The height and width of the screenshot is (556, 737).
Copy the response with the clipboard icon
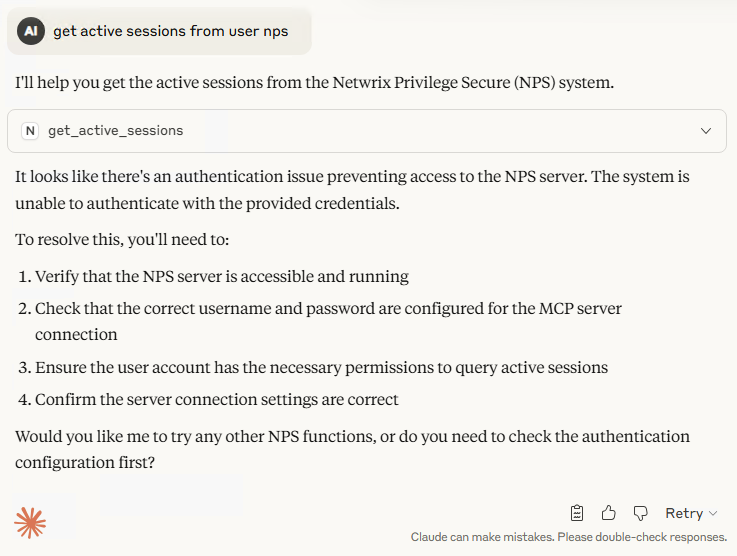577,513
